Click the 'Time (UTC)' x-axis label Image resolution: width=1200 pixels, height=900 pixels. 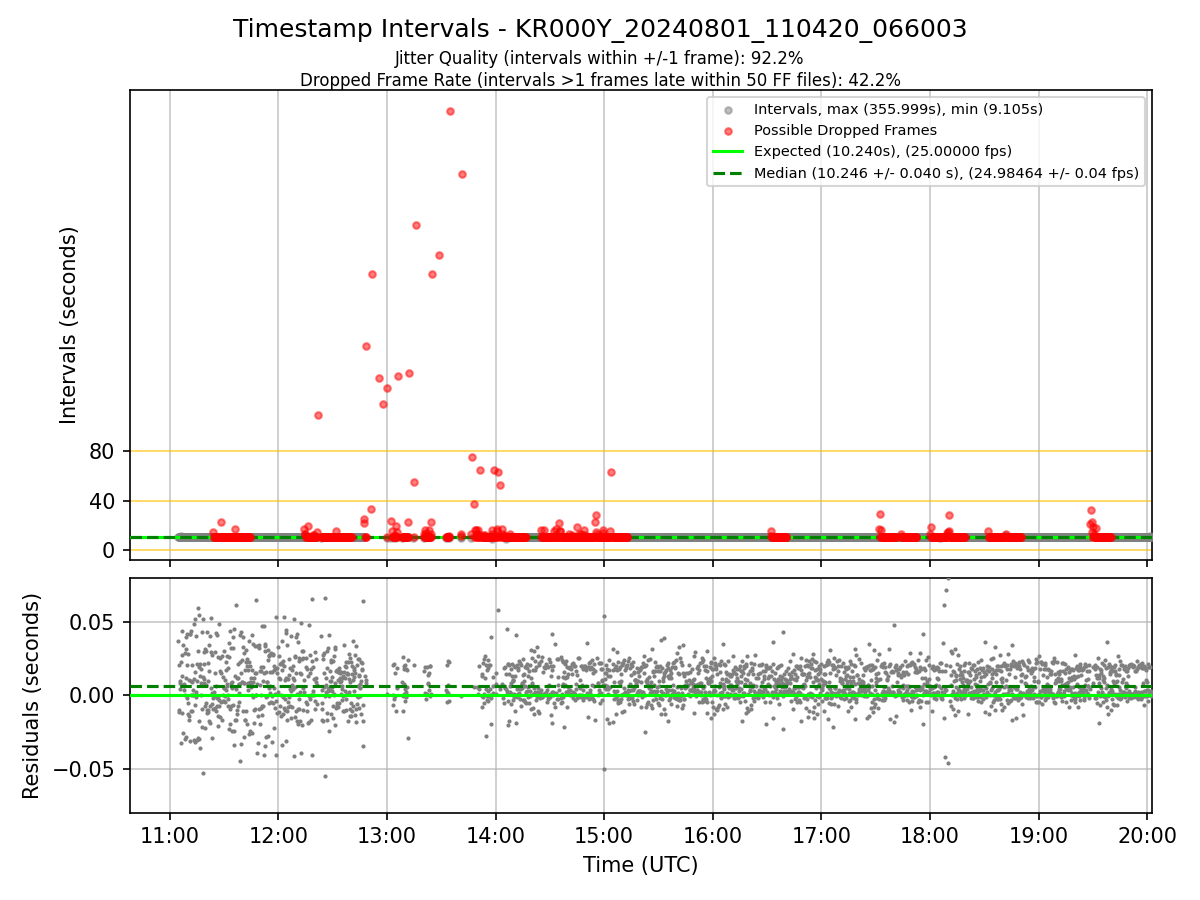(x=641, y=865)
